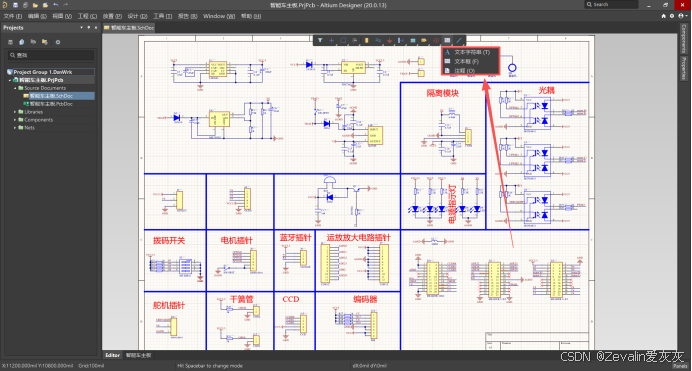Open the Properties side panel tab
This screenshot has height=371, width=692.
[x=684, y=68]
